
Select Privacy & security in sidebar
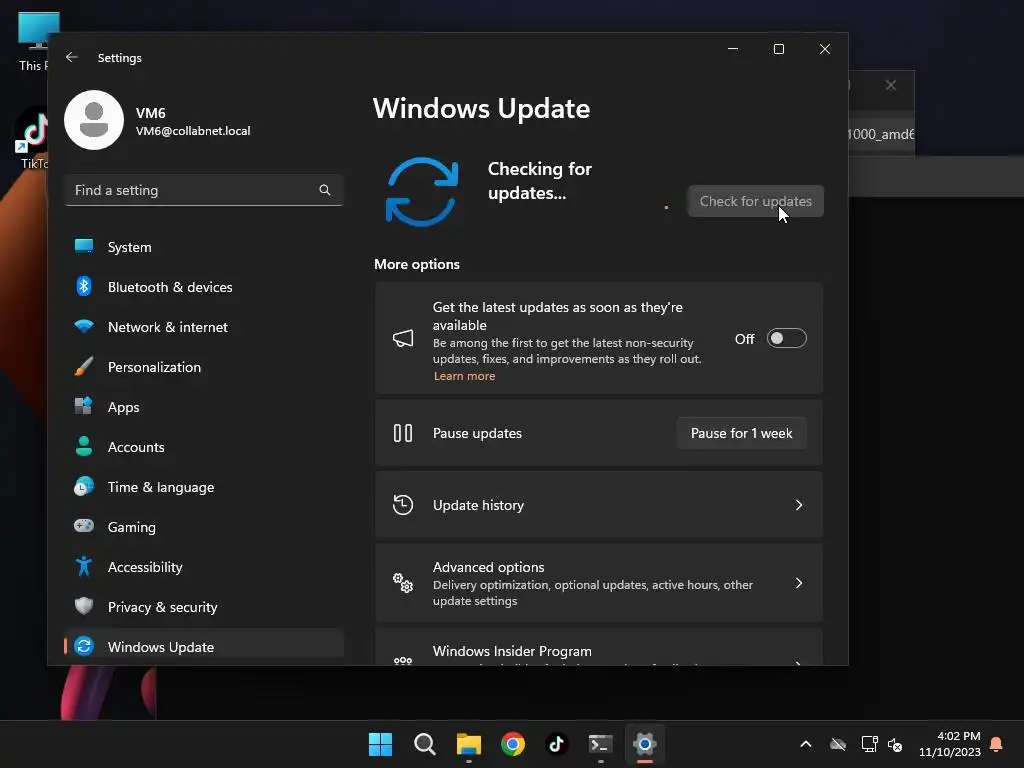point(204,607)
